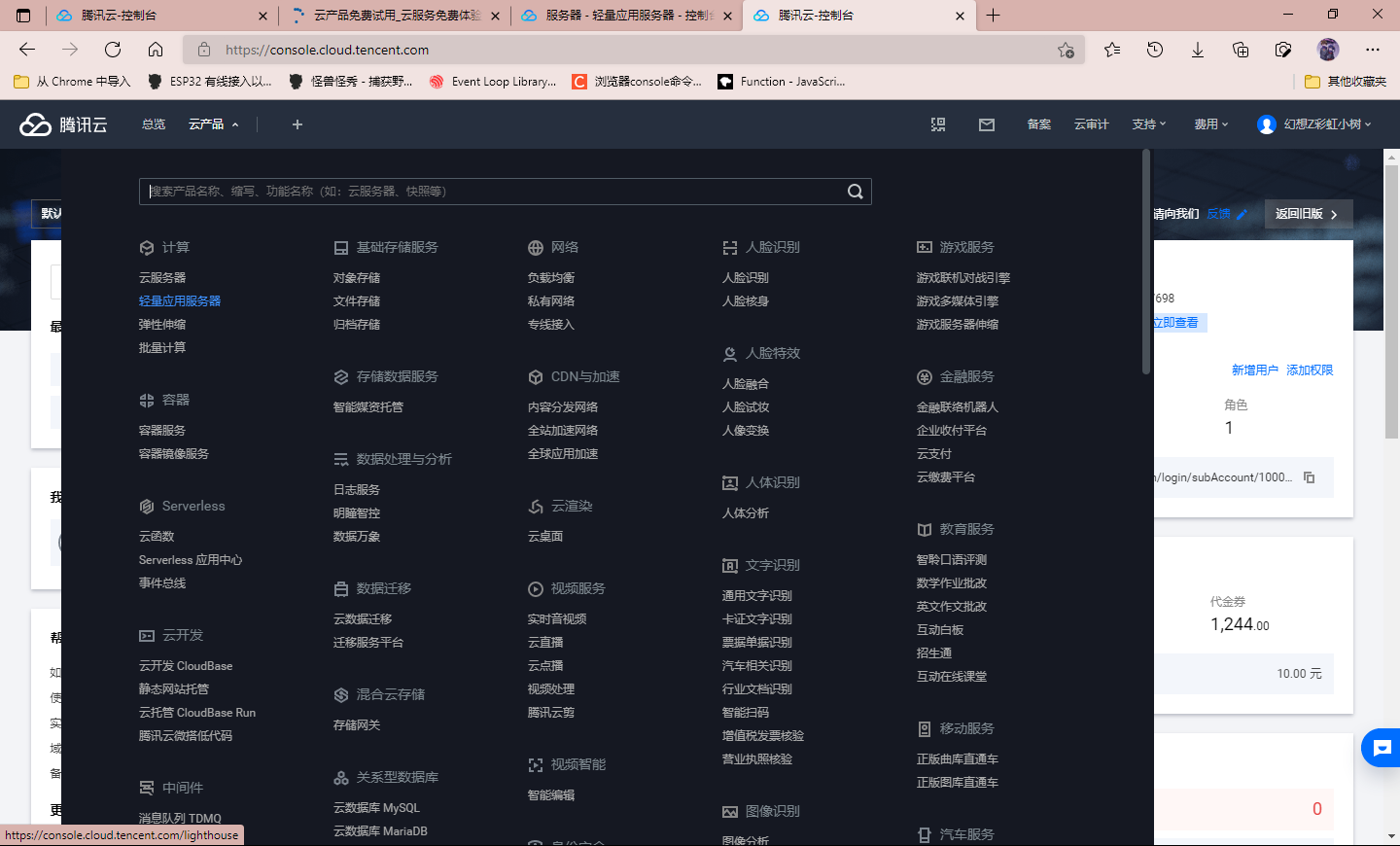Copy the subAccount login link icon

[1310, 477]
